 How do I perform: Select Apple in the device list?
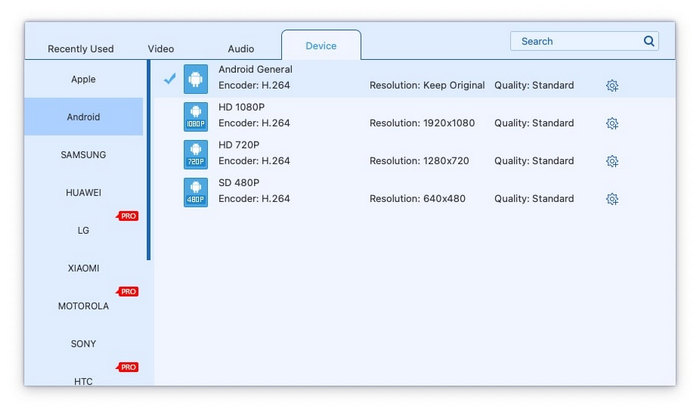pyautogui.click(x=84, y=79)
